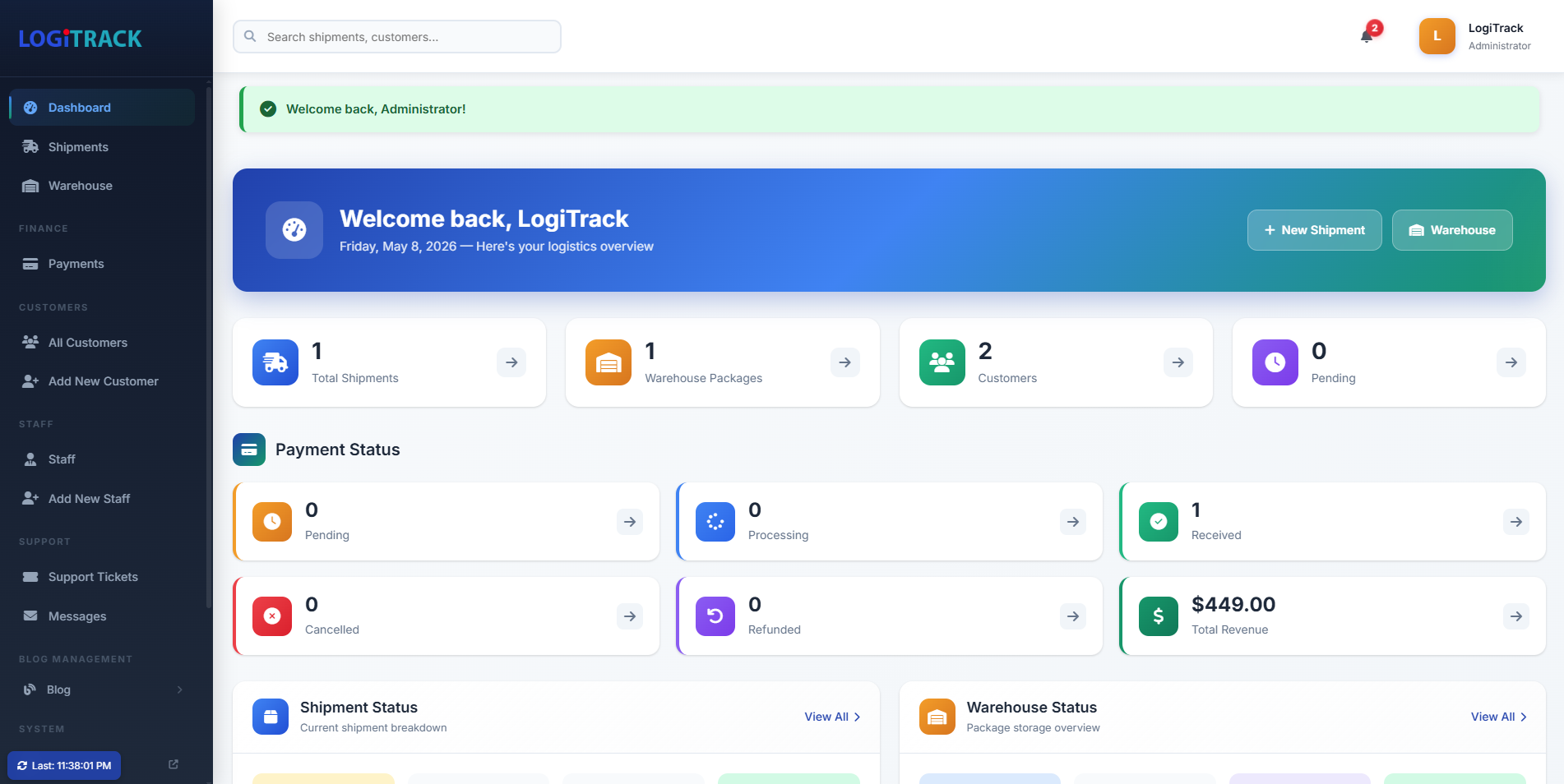
Task: Click the purple Refunded undo icon
Action: (x=715, y=616)
